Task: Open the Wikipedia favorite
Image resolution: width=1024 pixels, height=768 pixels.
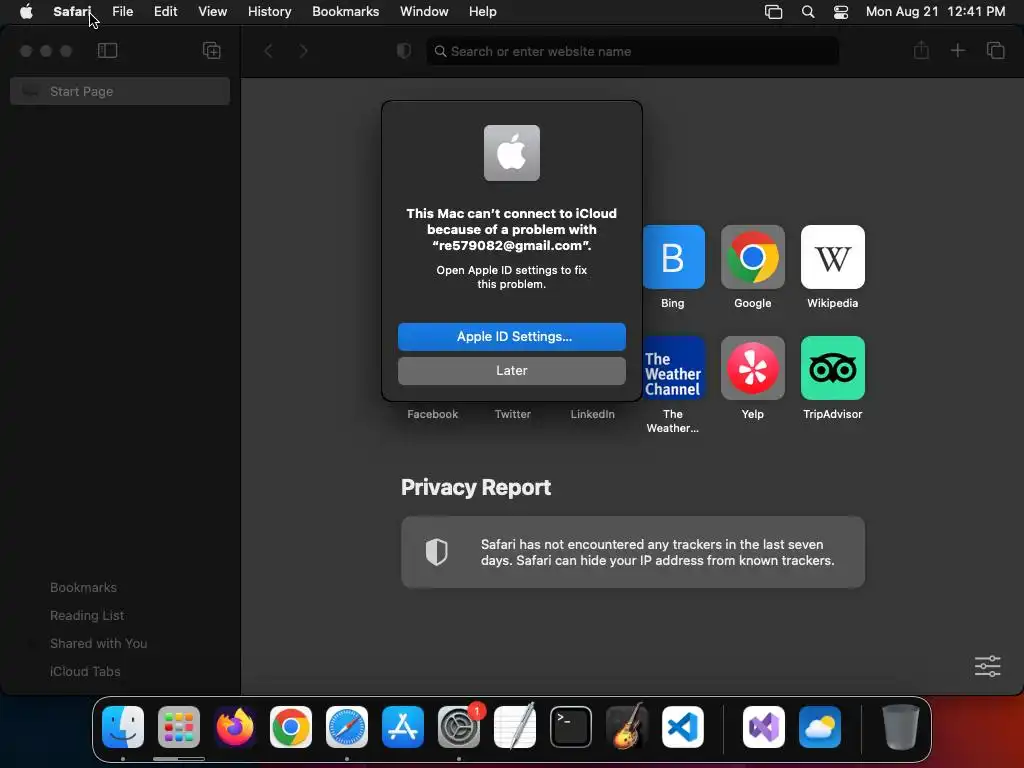Action: [833, 257]
